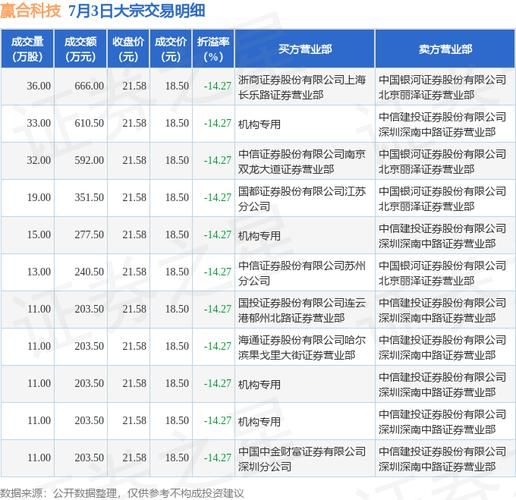Click 21.58 closing price in 19.00 row
516x500 pixels.
(134, 198)
